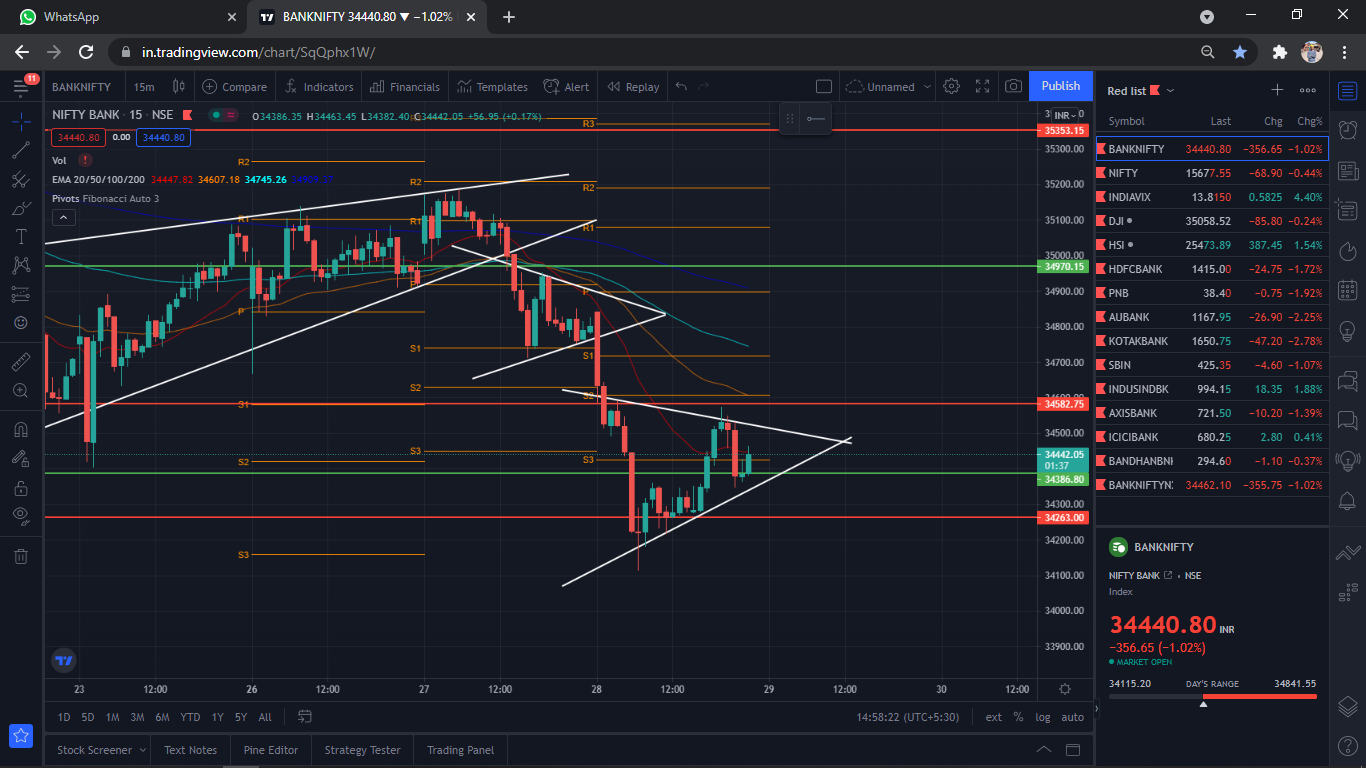Screen dimensions: 1366x768
Task: Open the pitchfork drawing tools
Action: (x=21, y=180)
